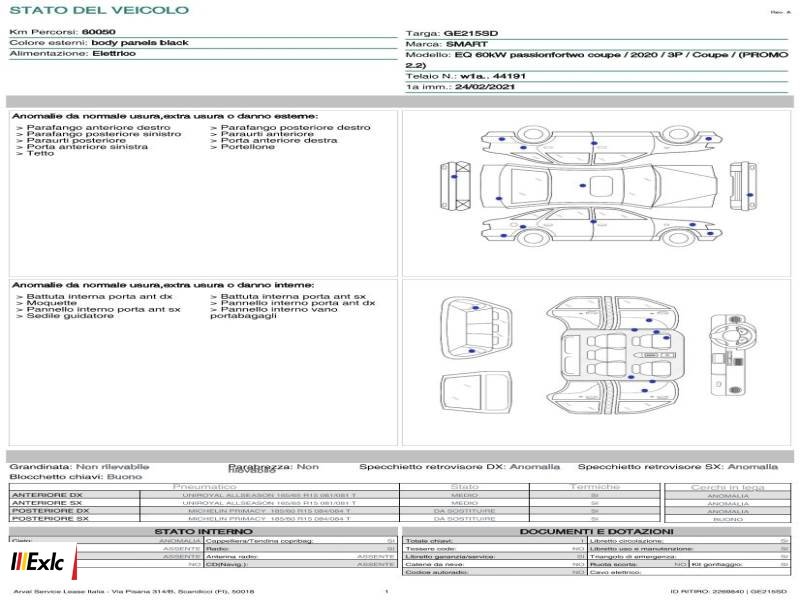Image resolution: width=800 pixels, height=600 pixels.
Task: Click the 'Cerchi in lega' column header
Action: pos(728,487)
